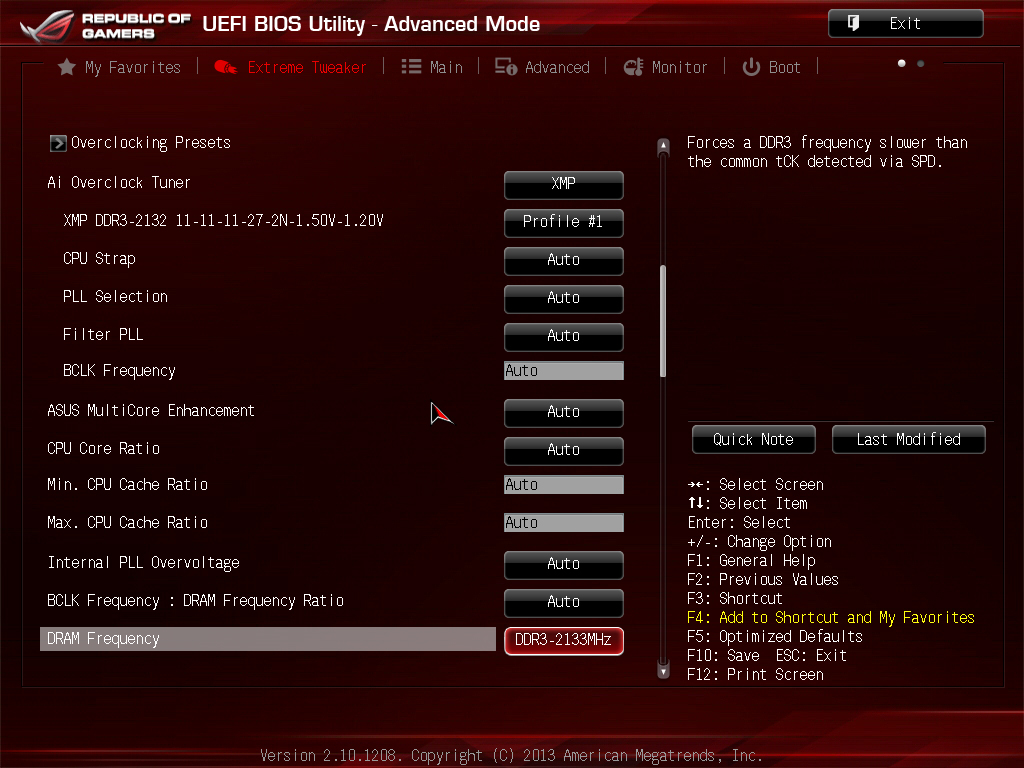Click the first page indicator dot
1024x768 pixels.
tap(901, 63)
